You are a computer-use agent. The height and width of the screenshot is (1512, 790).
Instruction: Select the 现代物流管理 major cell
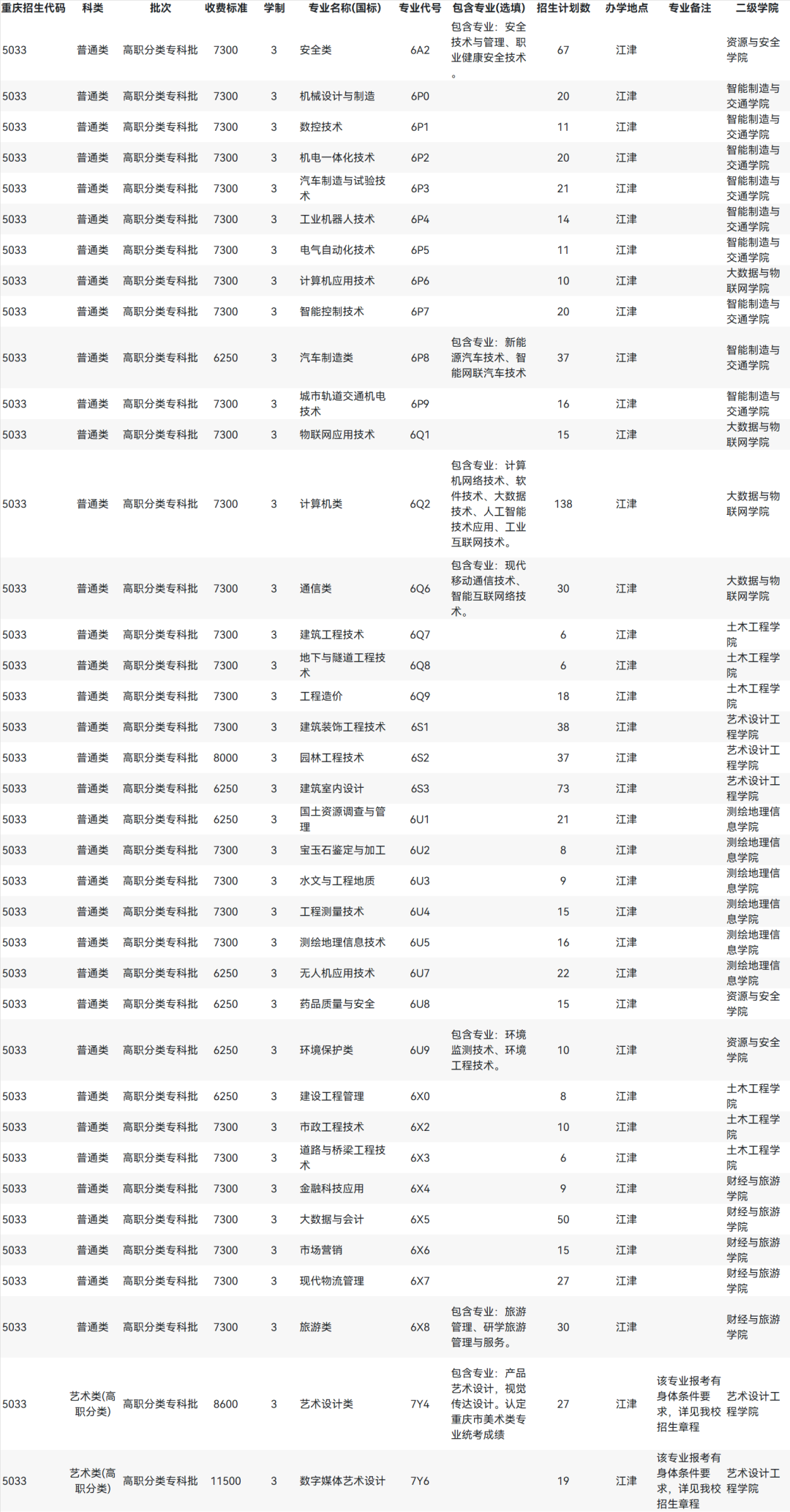pyautogui.click(x=332, y=1280)
